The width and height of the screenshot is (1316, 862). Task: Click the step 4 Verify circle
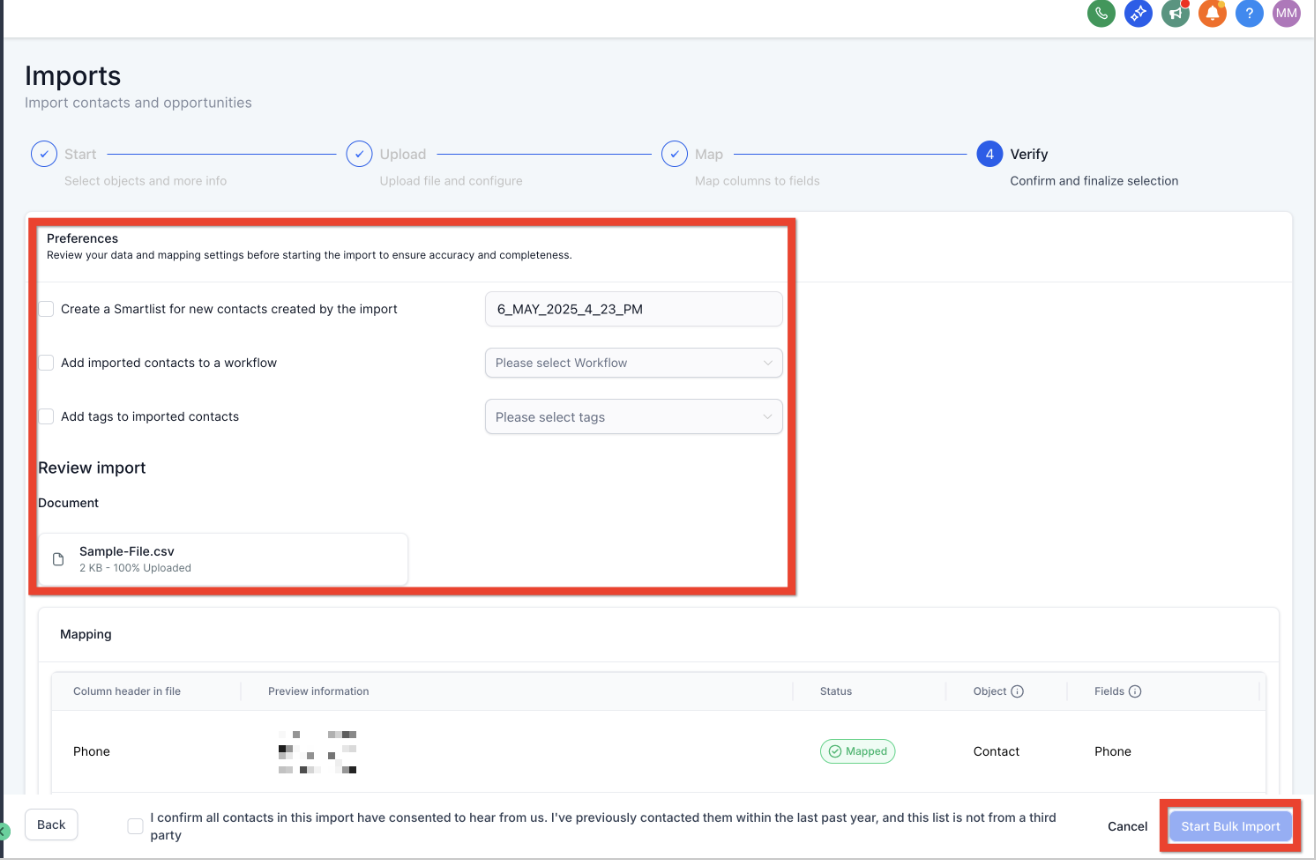989,154
